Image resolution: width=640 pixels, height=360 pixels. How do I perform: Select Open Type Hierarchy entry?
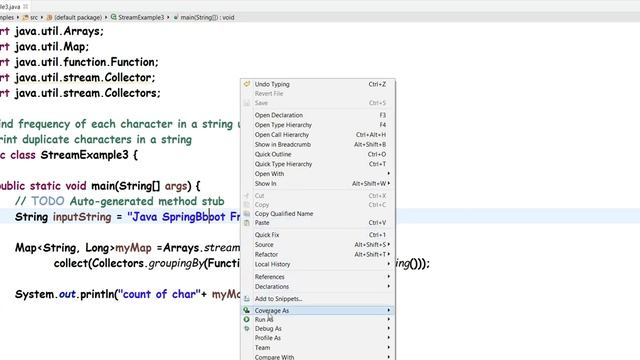click(x=318, y=125)
